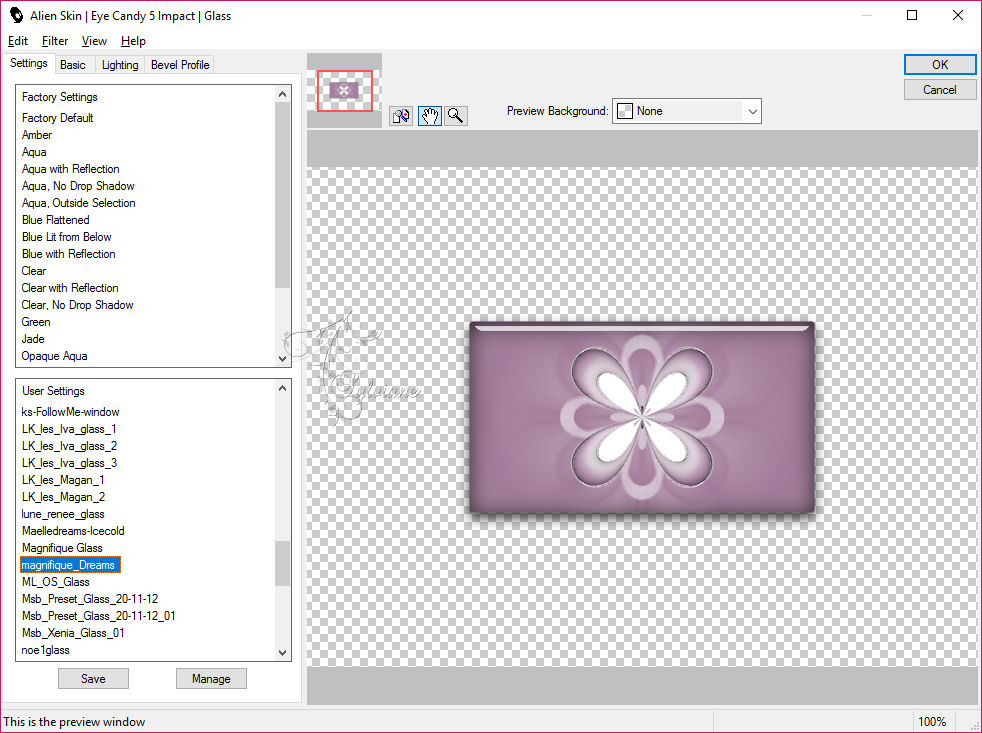
Task: Select the Jade preset
Action: (x=33, y=338)
